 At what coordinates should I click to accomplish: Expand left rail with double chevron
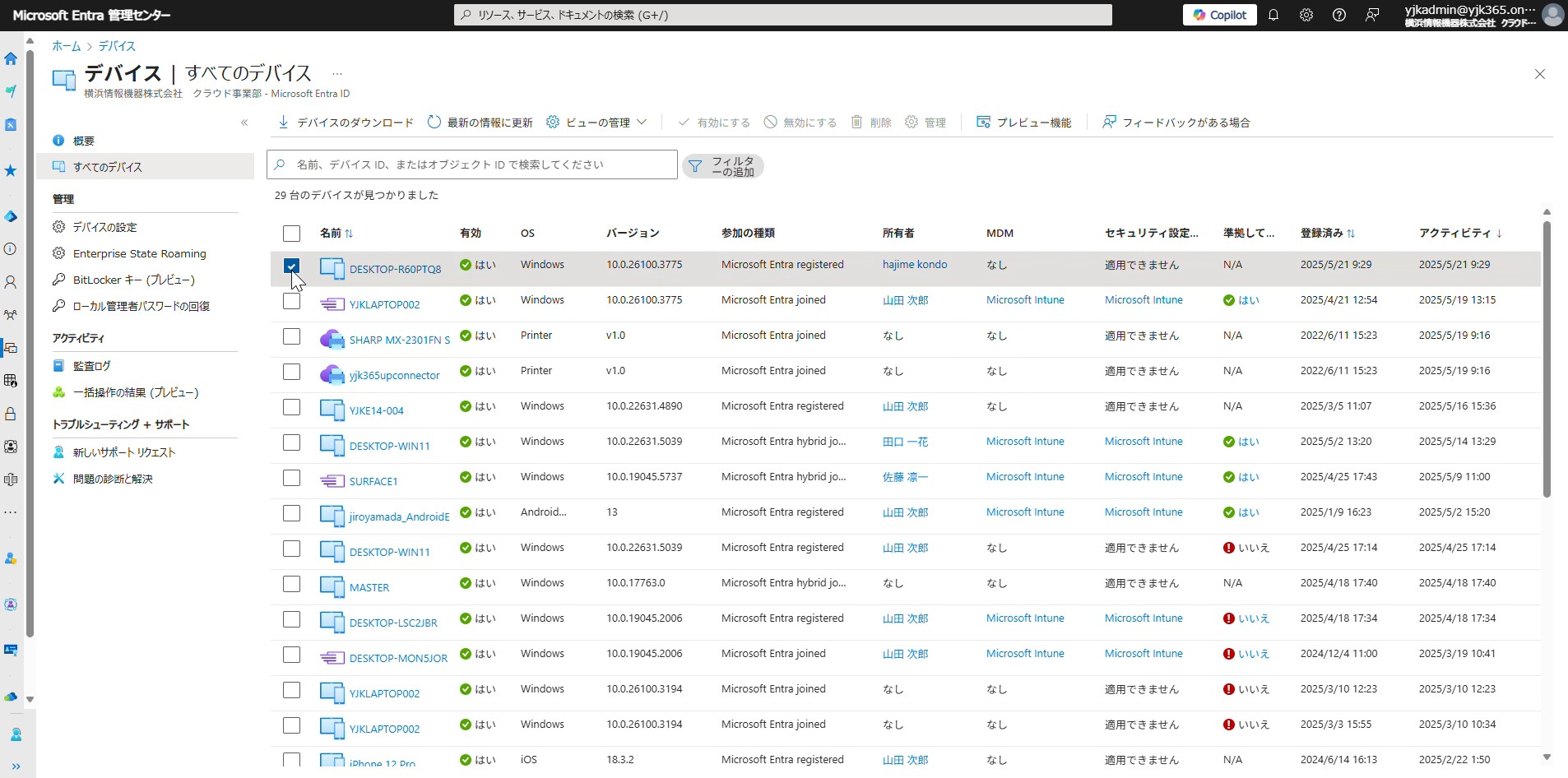pyautogui.click(x=16, y=766)
